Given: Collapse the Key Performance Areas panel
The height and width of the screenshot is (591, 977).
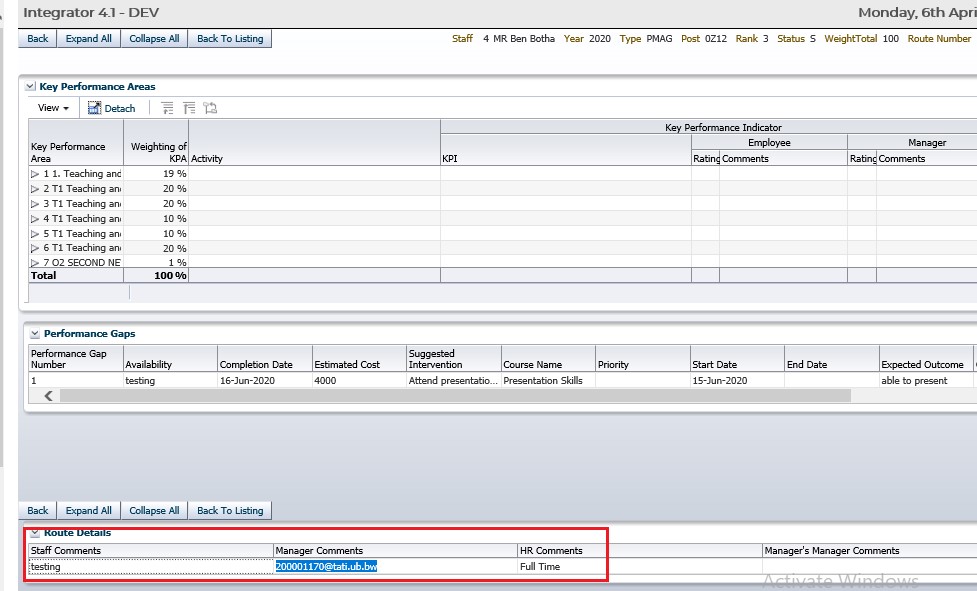Looking at the screenshot, I should 30,87.
